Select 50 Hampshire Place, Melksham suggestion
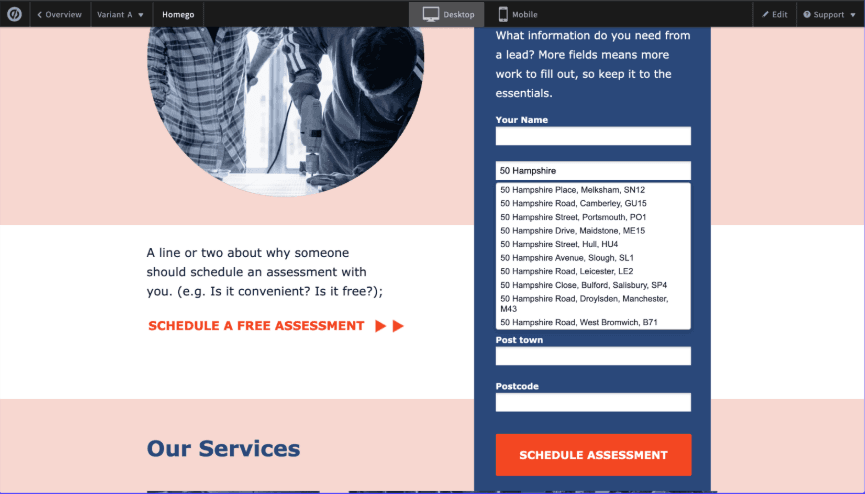The image size is (865, 494). (572, 190)
